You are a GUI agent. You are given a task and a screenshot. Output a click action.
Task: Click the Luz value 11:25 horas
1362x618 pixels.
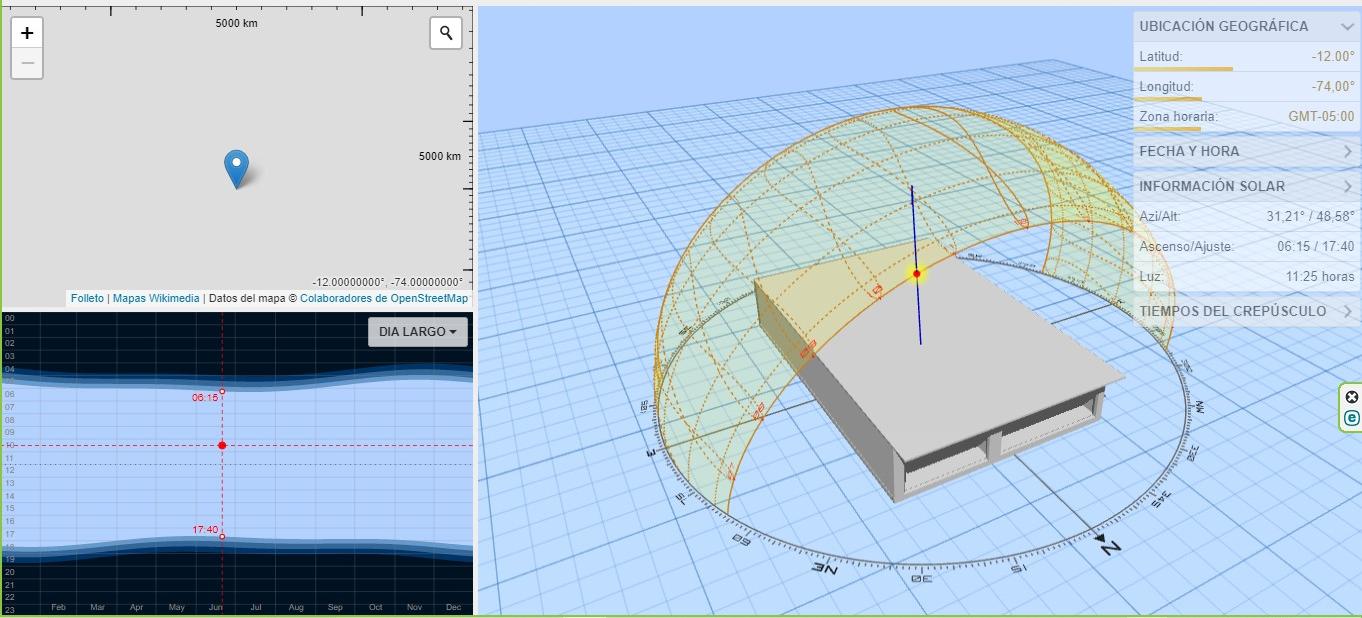pyautogui.click(x=1320, y=277)
